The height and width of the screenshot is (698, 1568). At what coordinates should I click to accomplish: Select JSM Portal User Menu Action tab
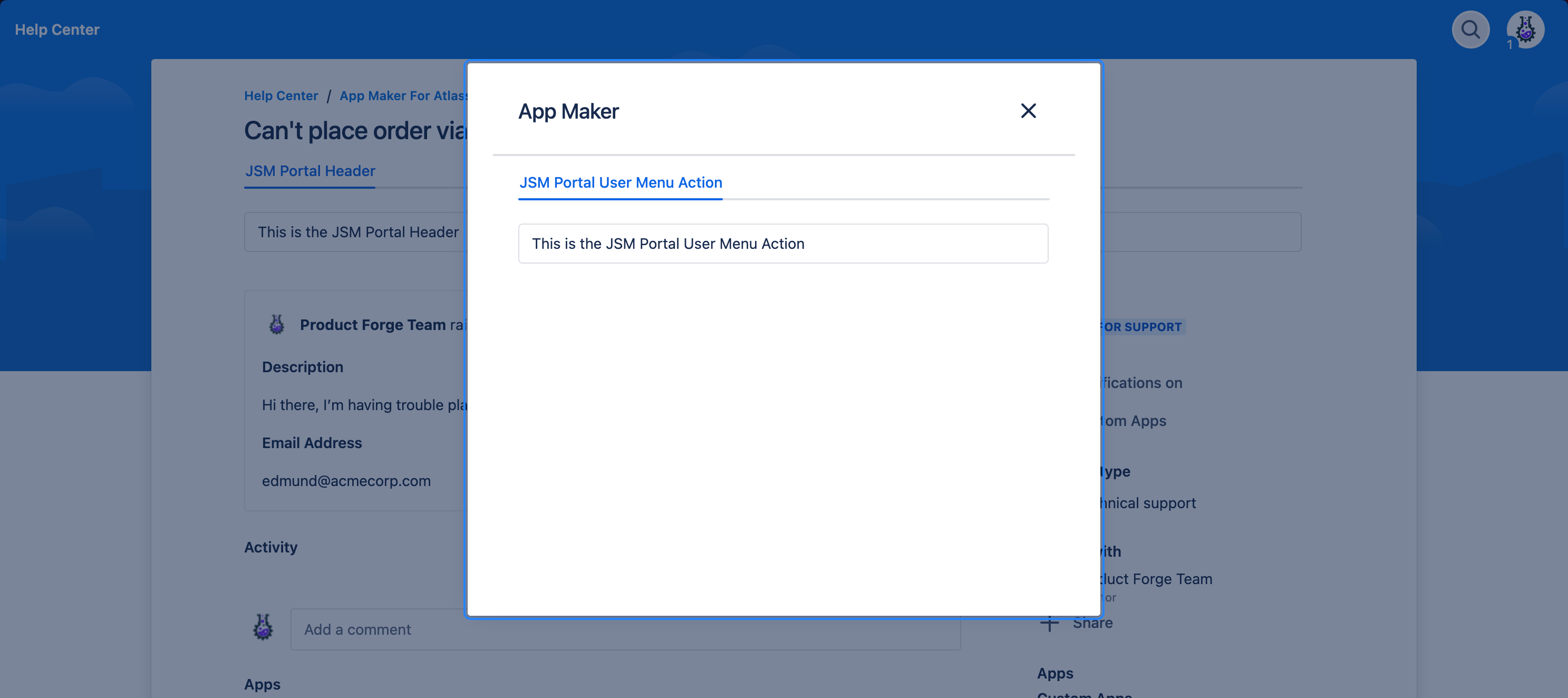(x=620, y=182)
